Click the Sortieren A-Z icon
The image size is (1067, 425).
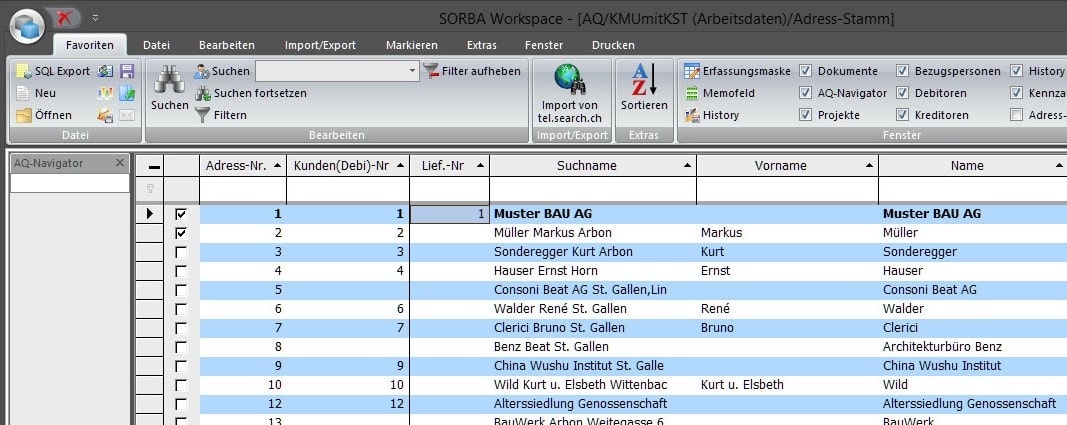pyautogui.click(x=644, y=80)
